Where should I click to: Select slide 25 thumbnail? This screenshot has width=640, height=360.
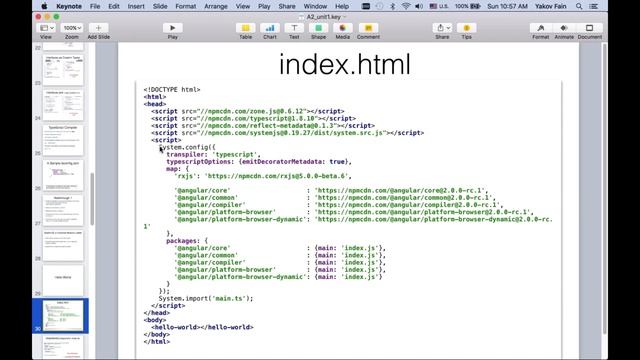(63, 140)
